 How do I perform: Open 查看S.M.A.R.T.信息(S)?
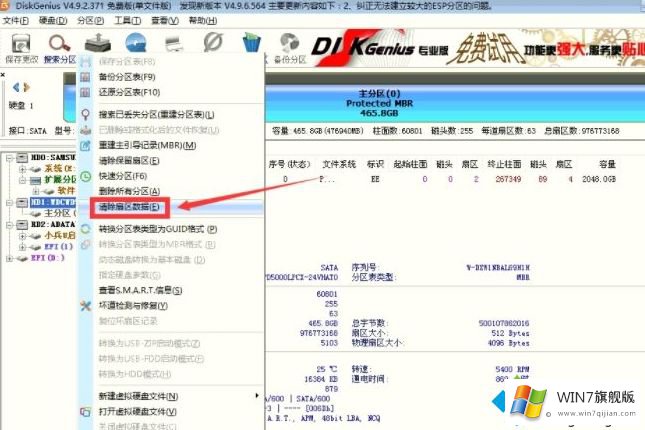click(140, 291)
